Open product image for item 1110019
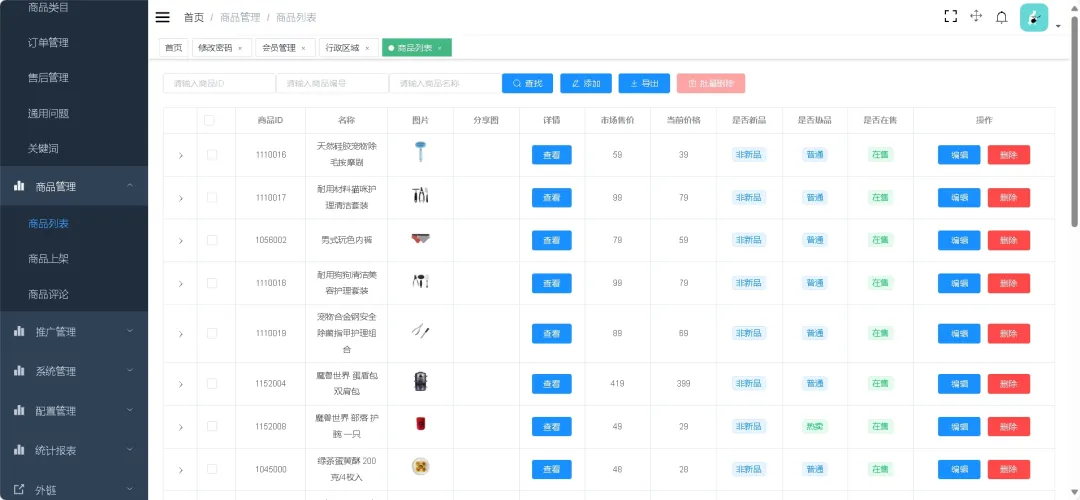 click(420, 331)
